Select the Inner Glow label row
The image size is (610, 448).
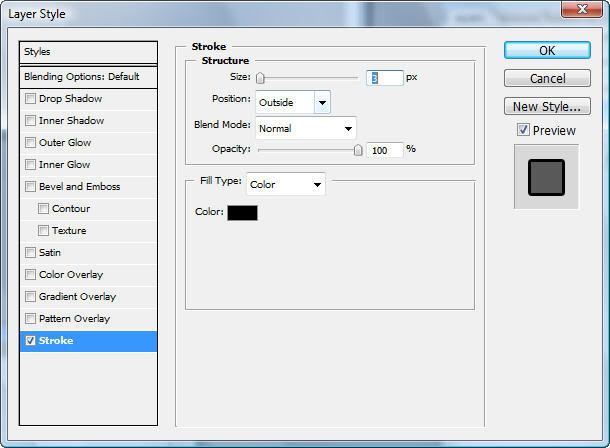click(x=88, y=165)
